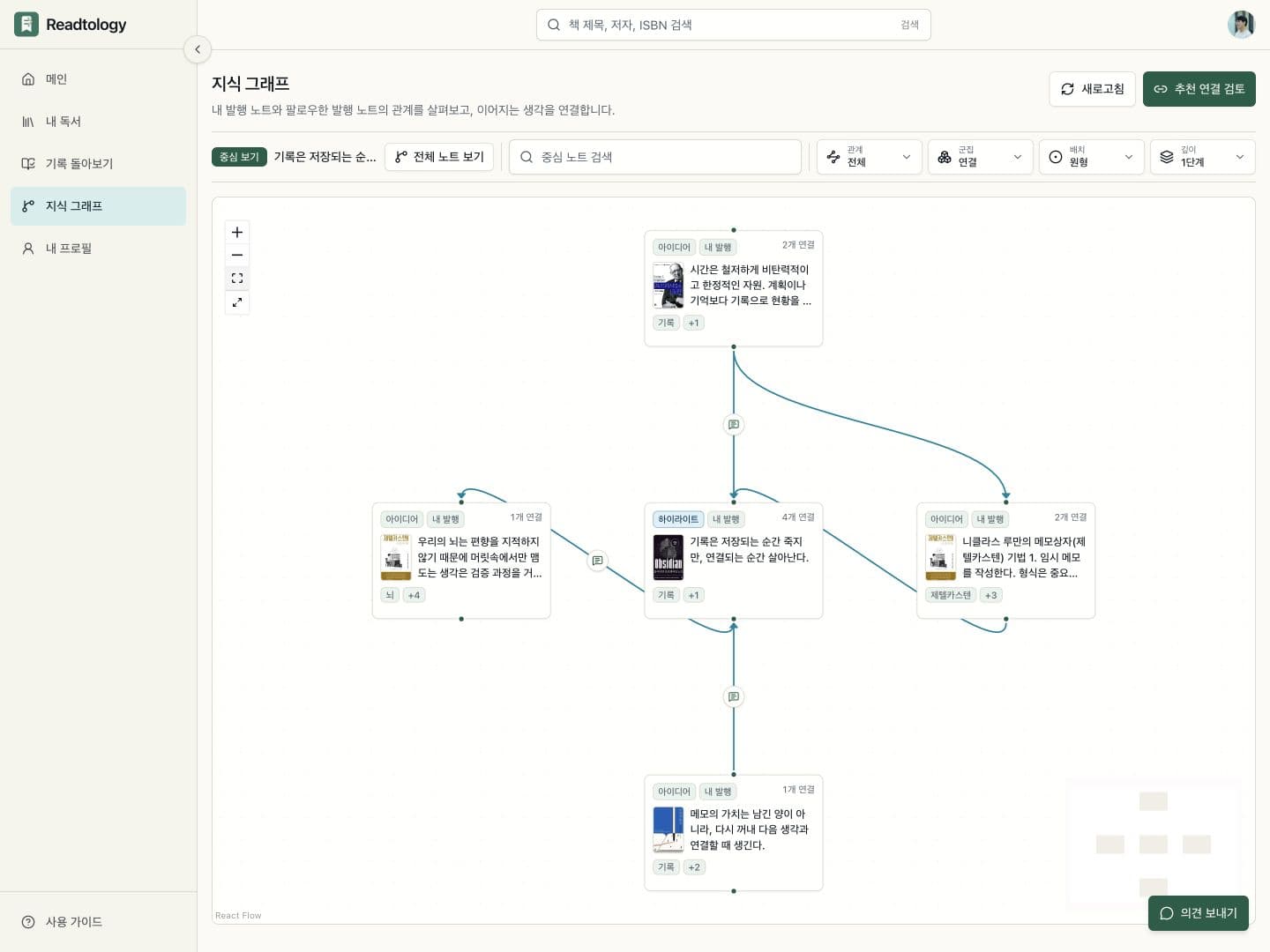Expand the 군집 연결 dropdown

981,157
